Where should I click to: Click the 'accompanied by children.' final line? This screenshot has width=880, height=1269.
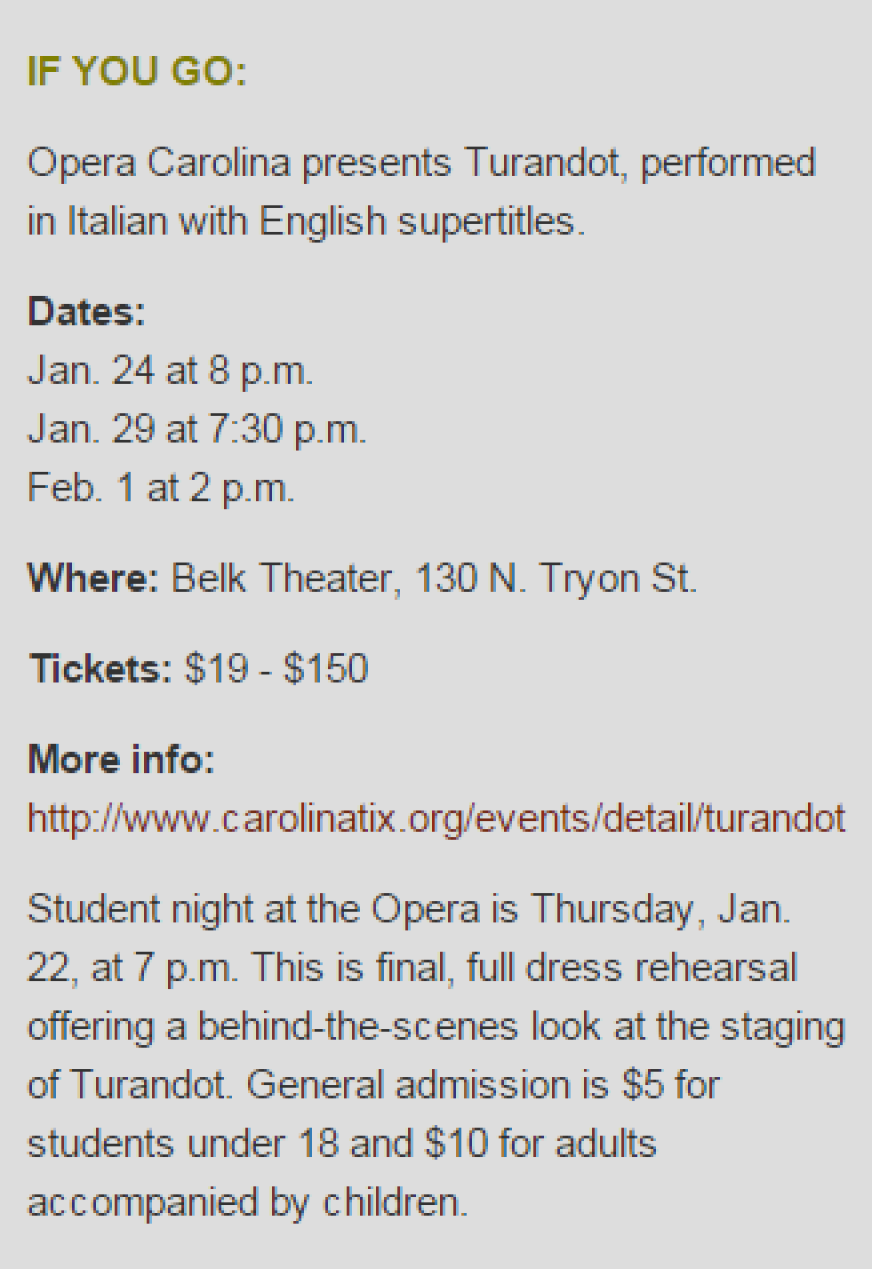pyautogui.click(x=247, y=1202)
